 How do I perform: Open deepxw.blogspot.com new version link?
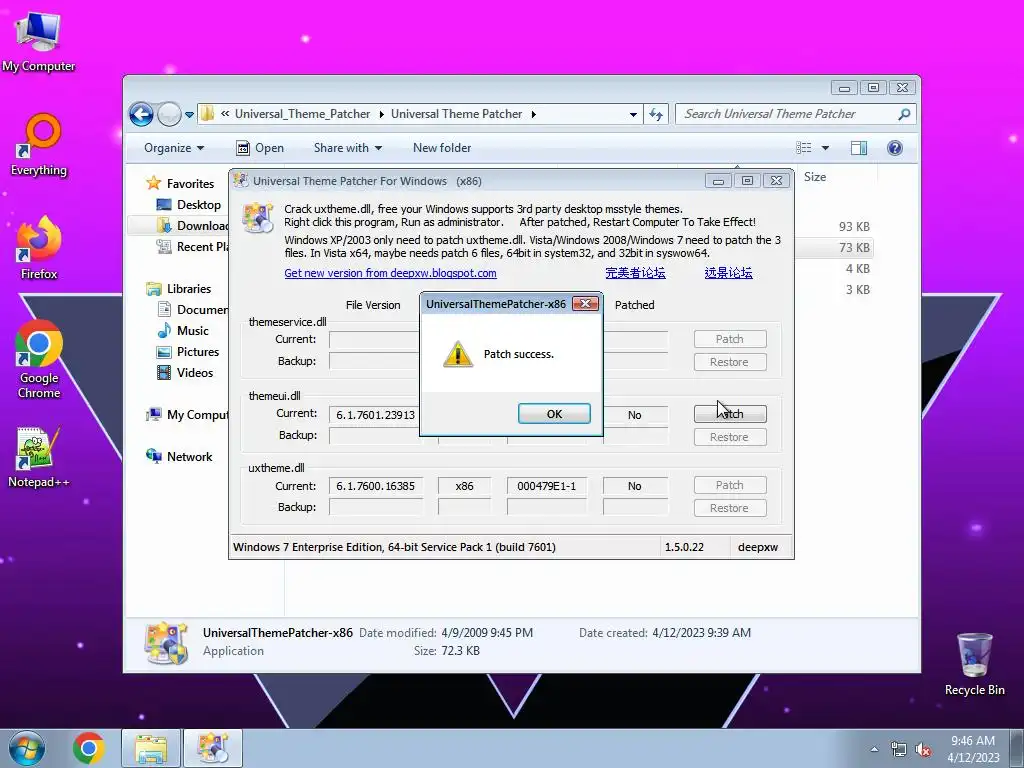[390, 273]
